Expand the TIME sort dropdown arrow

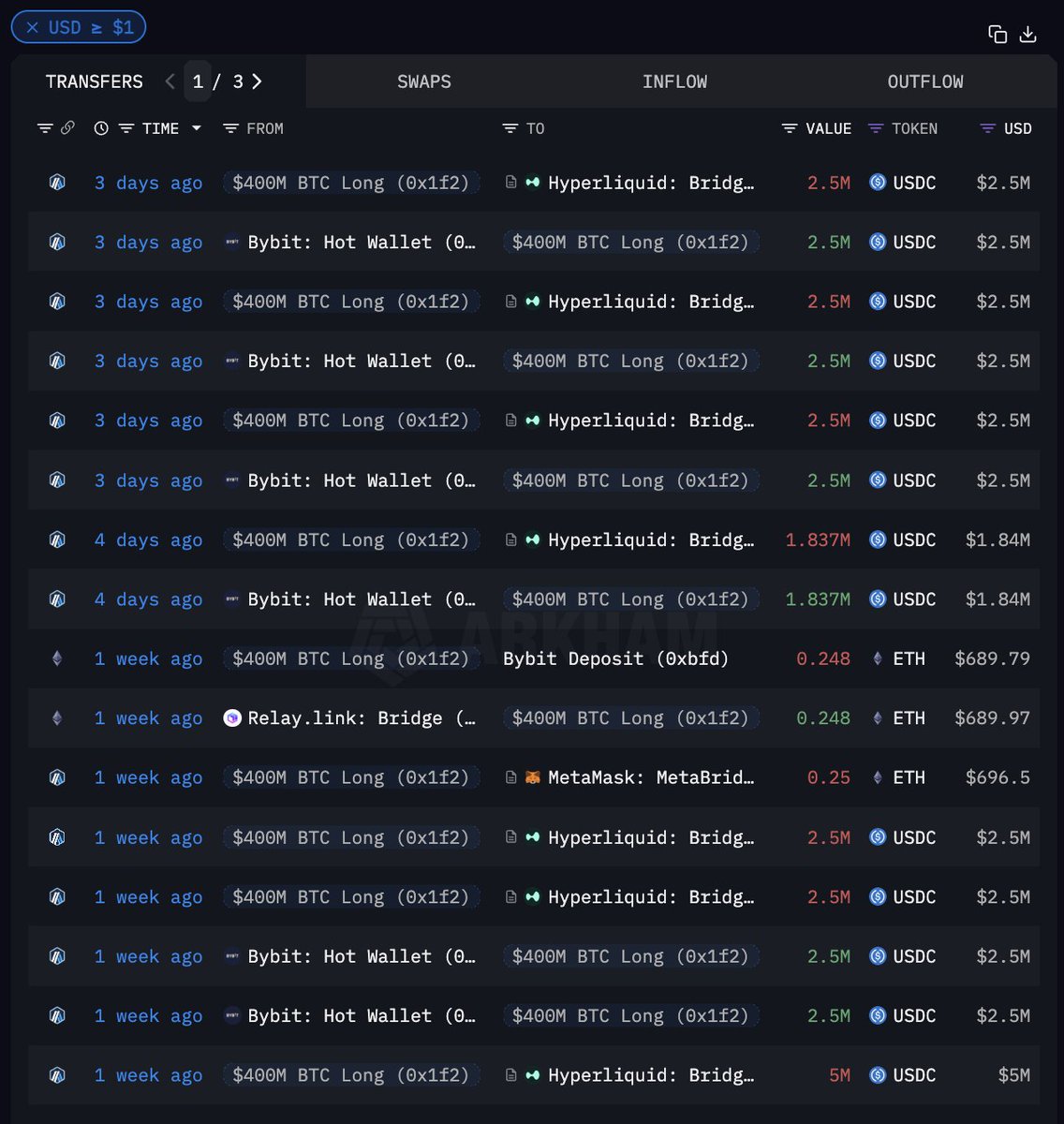click(x=197, y=128)
